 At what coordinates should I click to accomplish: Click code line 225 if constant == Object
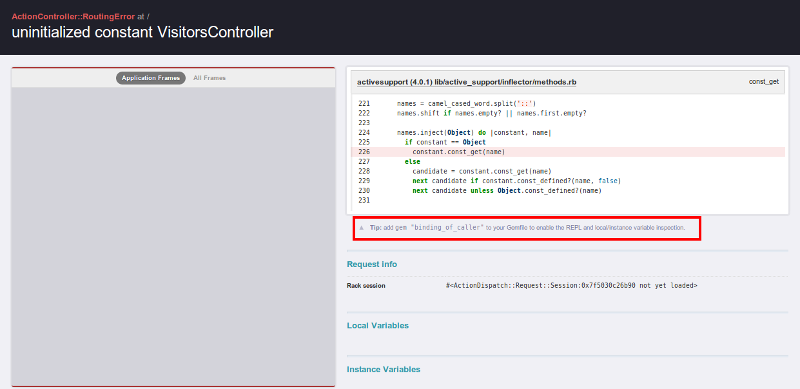(445, 142)
